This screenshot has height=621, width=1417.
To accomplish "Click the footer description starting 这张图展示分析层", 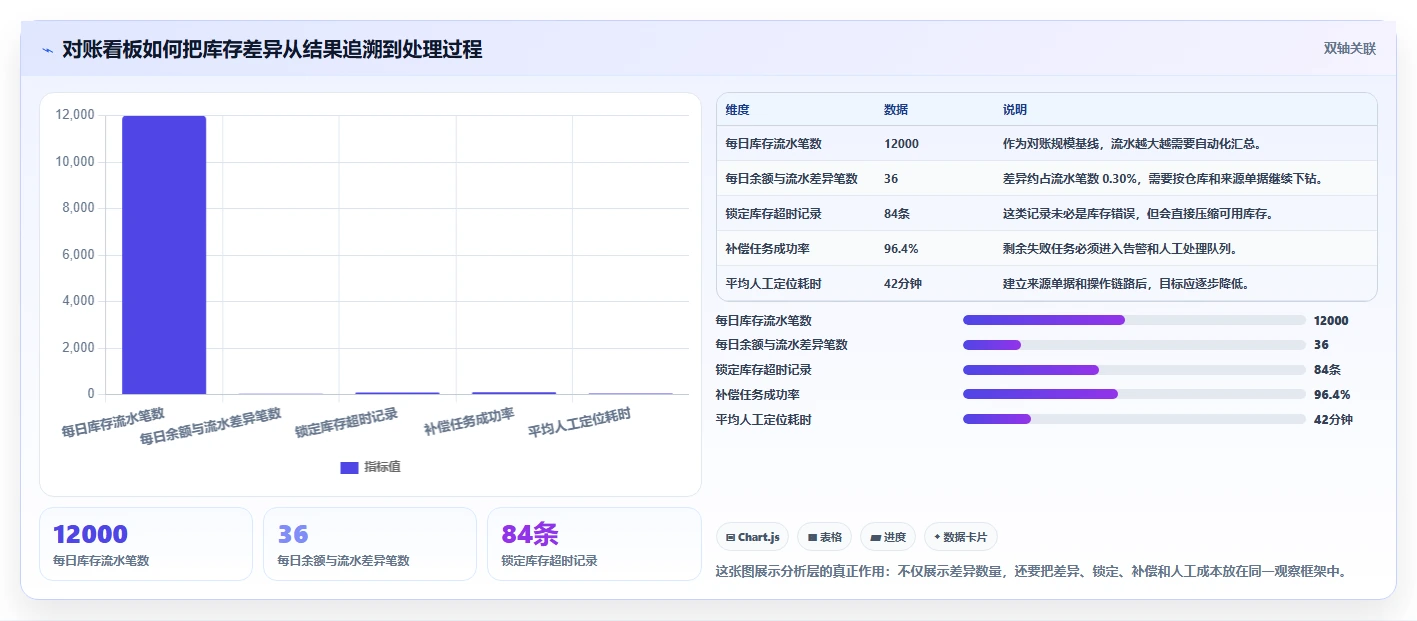I will [1032, 572].
